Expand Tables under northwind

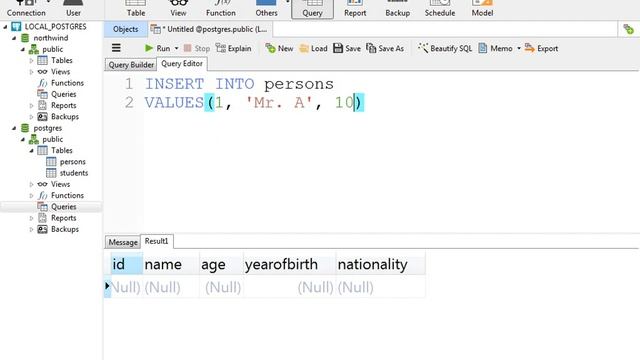32,60
